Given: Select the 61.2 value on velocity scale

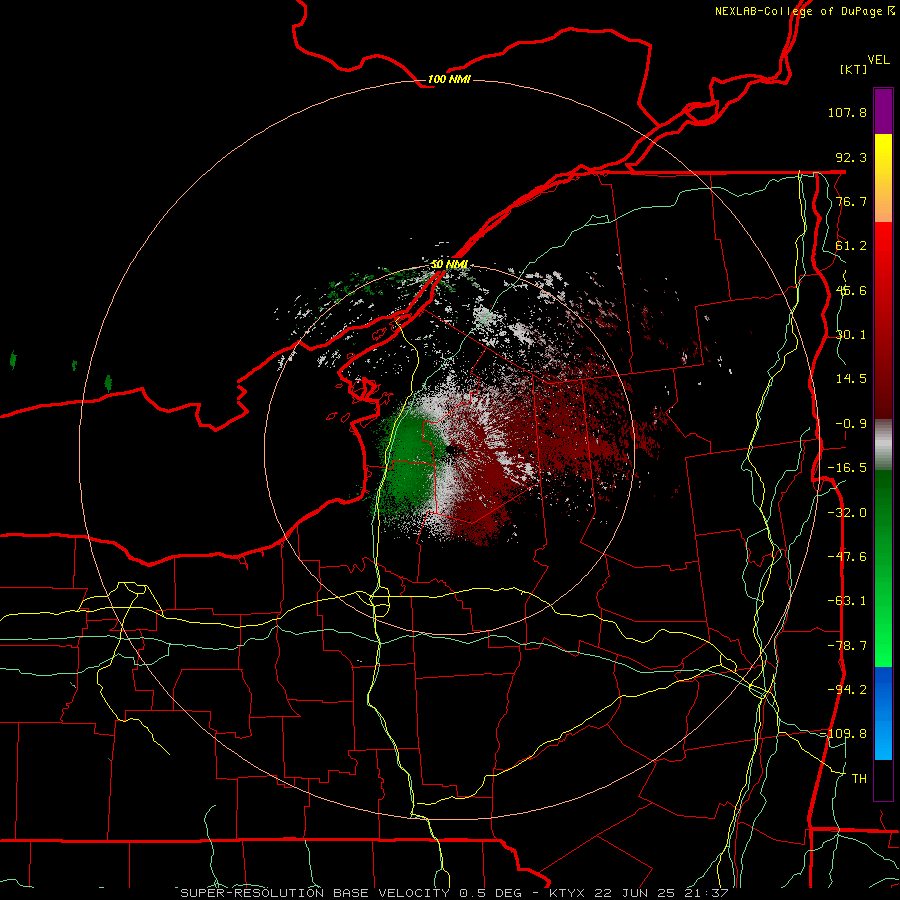Looking at the screenshot, I should 851,246.
